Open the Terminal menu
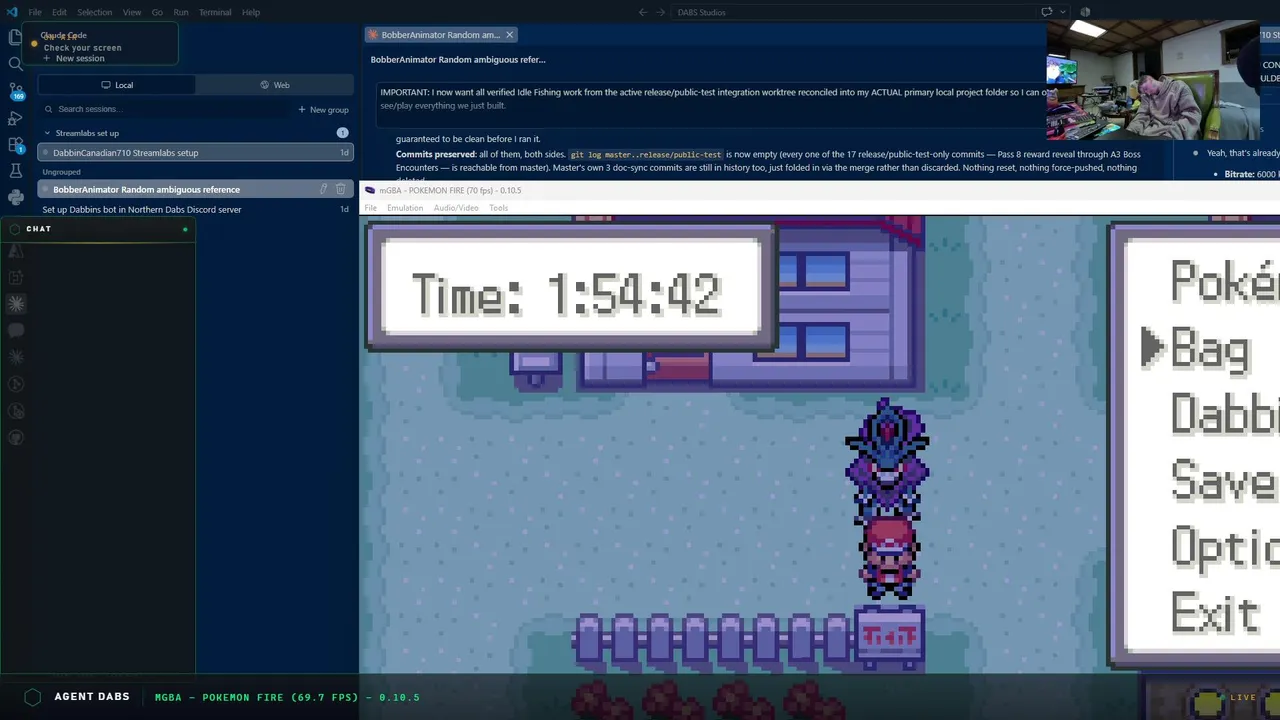 tap(215, 12)
